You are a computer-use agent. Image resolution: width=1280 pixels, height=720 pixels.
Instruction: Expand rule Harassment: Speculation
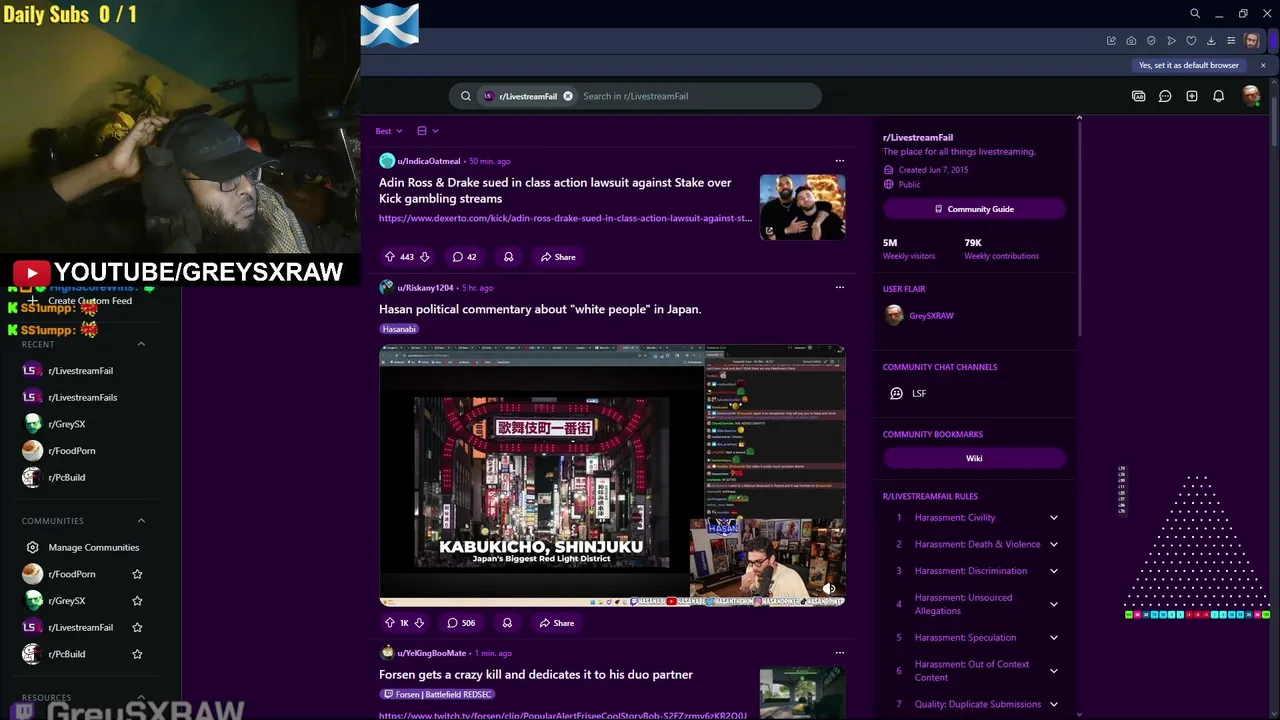click(1053, 637)
